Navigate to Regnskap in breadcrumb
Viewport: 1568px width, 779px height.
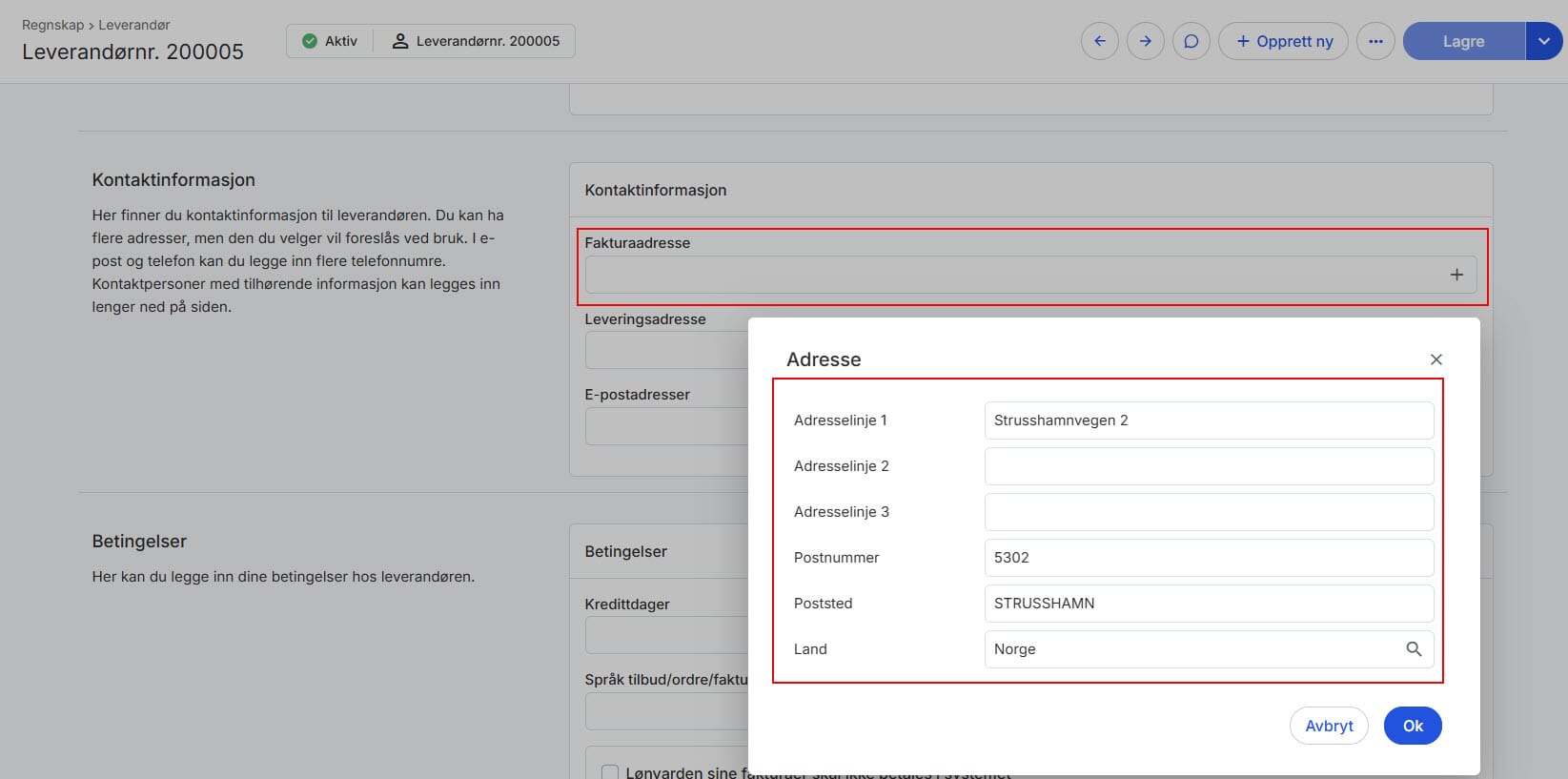(x=53, y=25)
